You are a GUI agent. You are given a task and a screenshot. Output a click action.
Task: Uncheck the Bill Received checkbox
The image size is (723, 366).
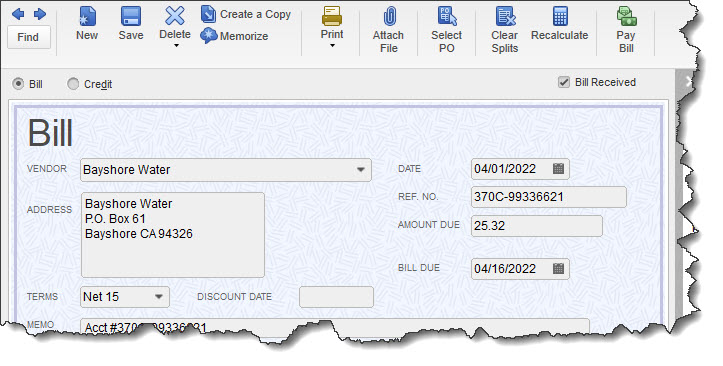(563, 82)
